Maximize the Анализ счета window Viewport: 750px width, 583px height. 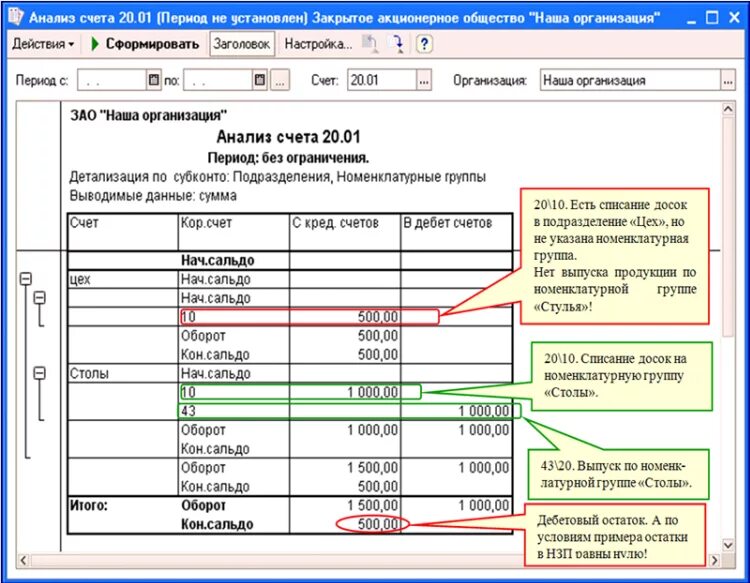(x=712, y=18)
